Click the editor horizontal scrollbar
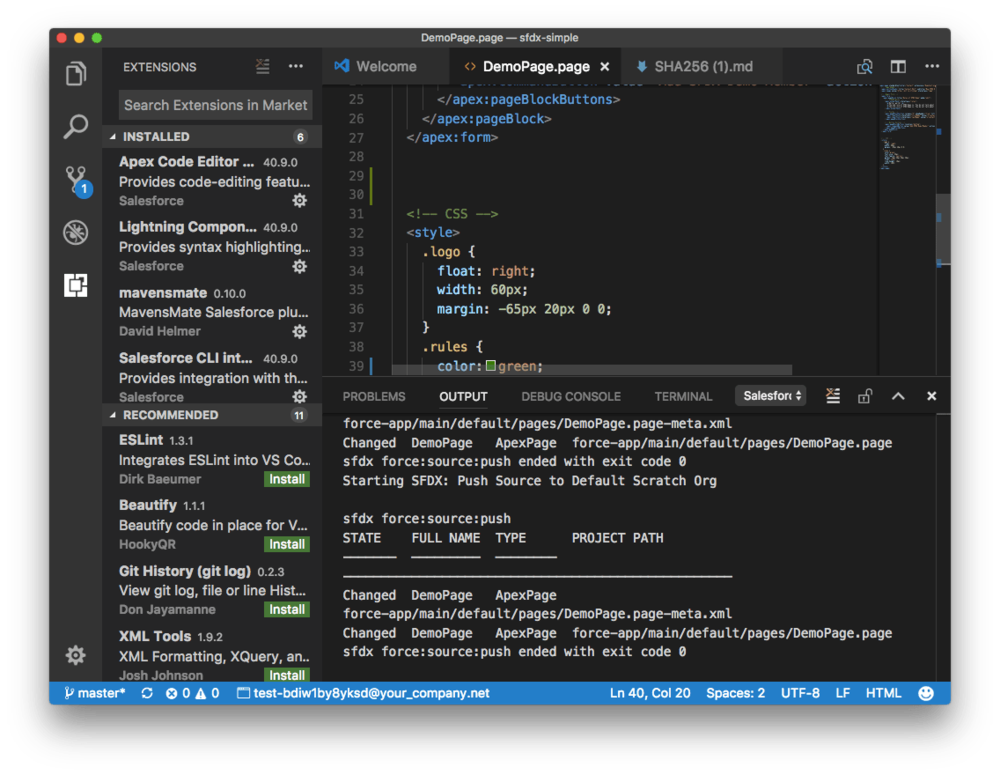This screenshot has width=1000, height=775. [x=591, y=370]
